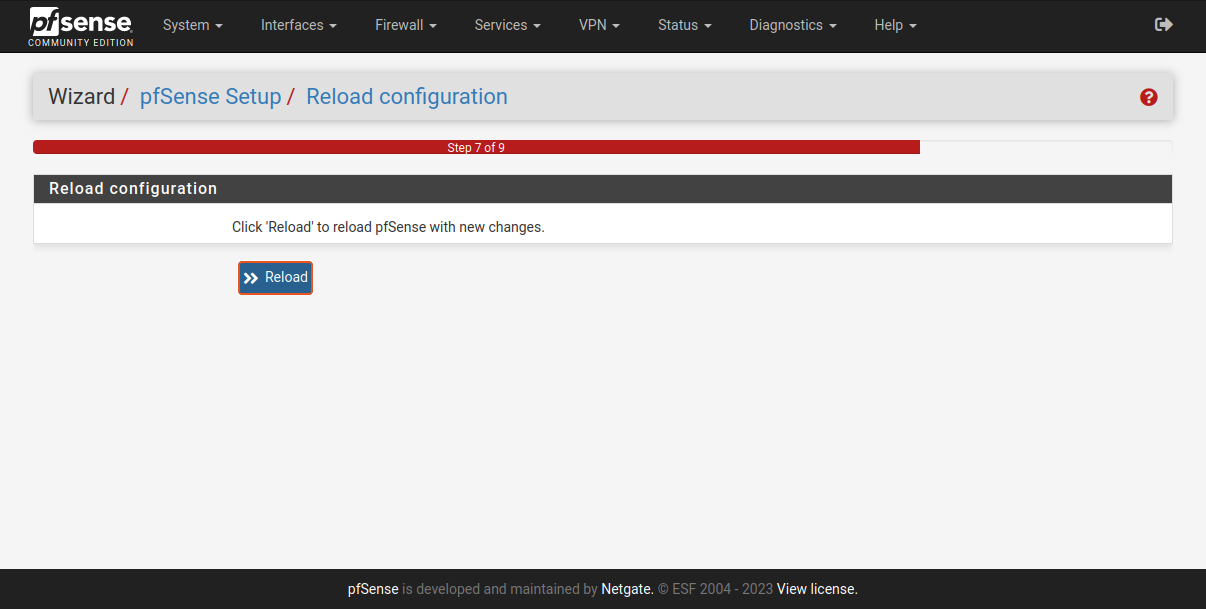Click the Reload configuration panel heading
The image size is (1206, 609).
(x=602, y=189)
